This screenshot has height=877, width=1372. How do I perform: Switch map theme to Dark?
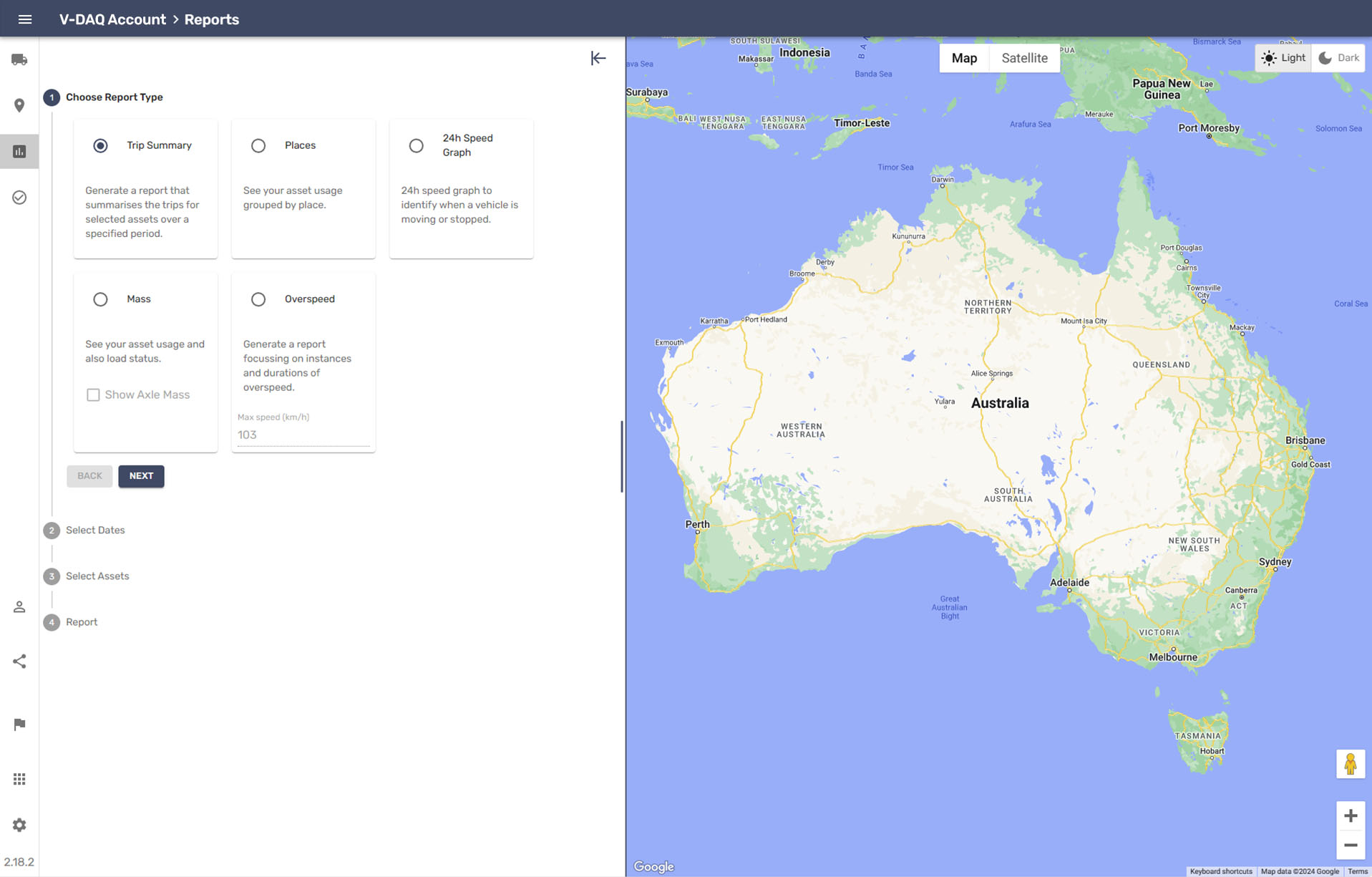1338,58
